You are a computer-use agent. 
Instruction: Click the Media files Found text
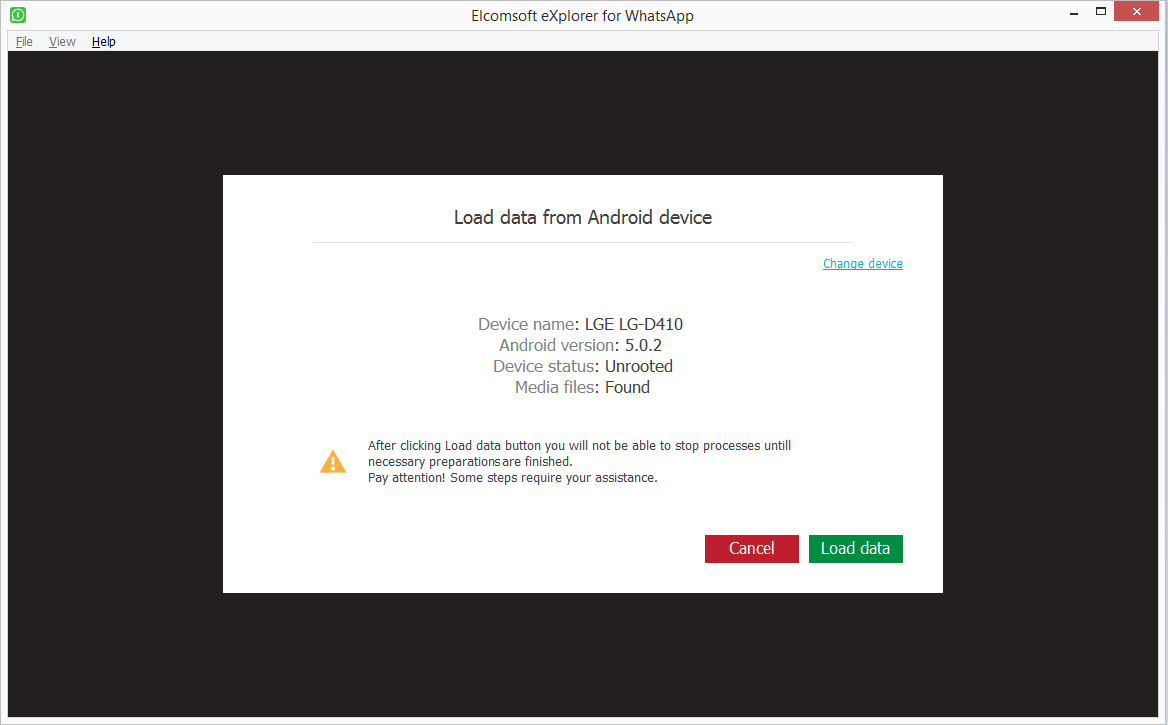[x=627, y=387]
